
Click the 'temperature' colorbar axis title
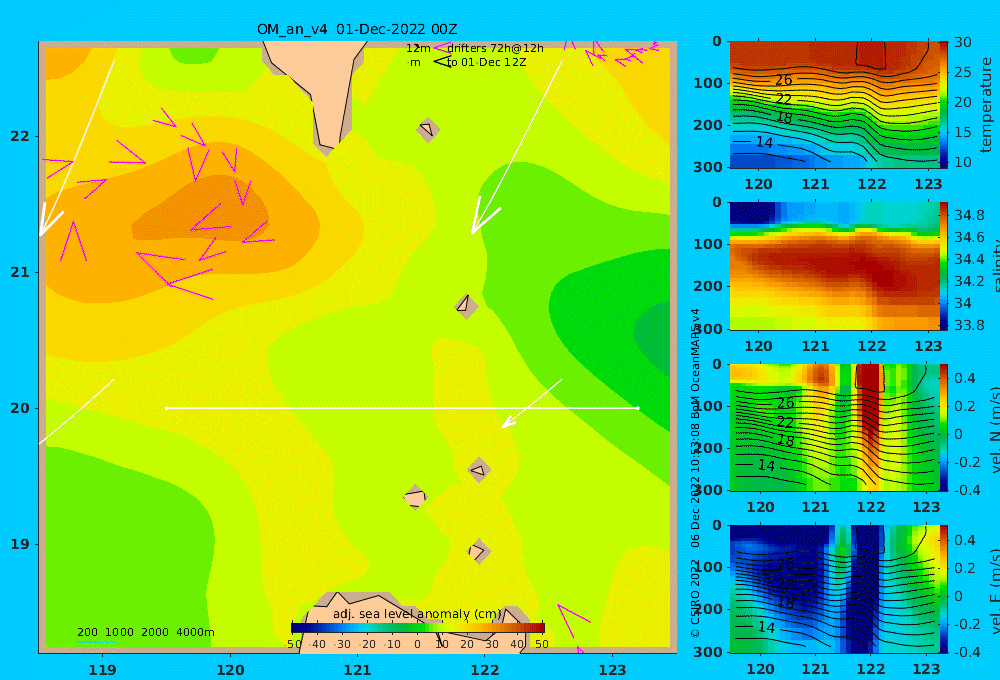986,105
